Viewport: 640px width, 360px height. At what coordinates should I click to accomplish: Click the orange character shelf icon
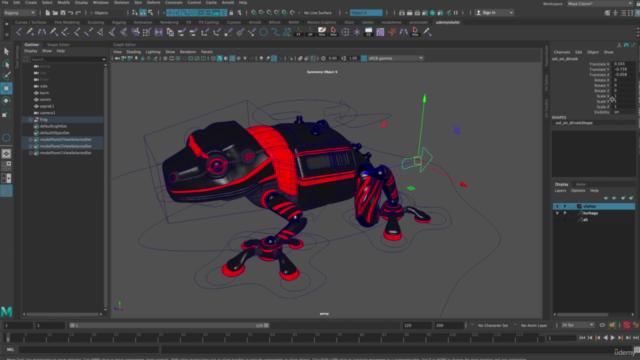tap(392, 32)
